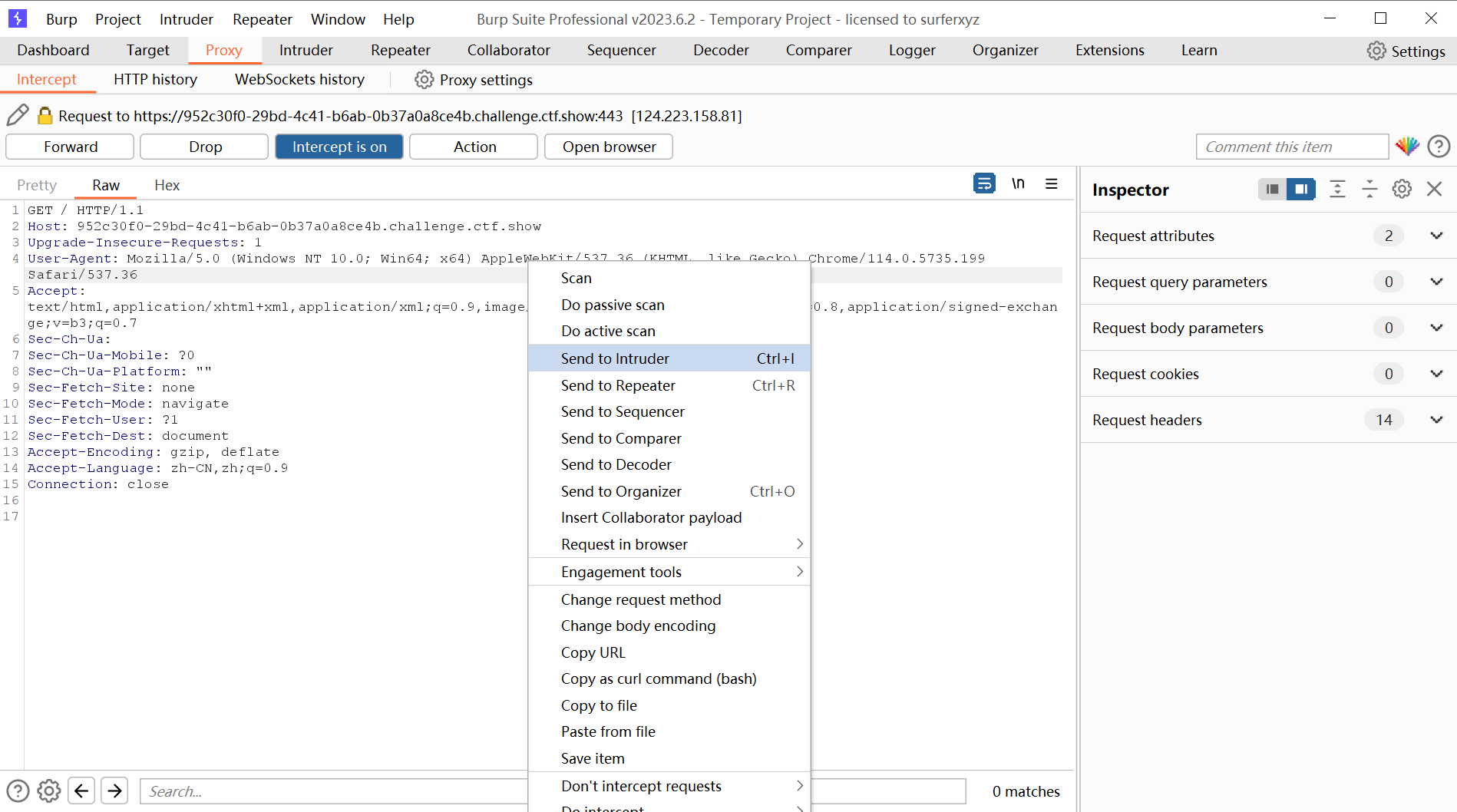
Task: Open the Extensions tab
Action: [1109, 50]
